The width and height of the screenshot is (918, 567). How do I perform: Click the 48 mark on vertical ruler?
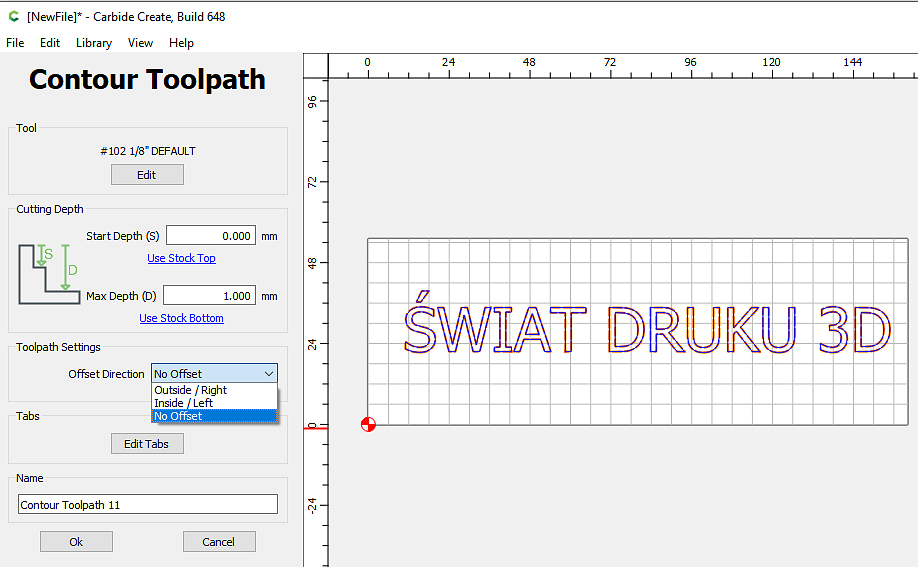(x=312, y=263)
